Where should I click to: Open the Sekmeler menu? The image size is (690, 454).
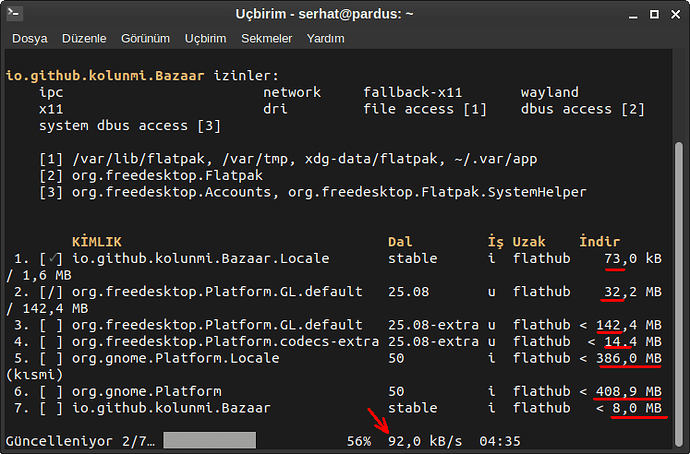coord(266,39)
